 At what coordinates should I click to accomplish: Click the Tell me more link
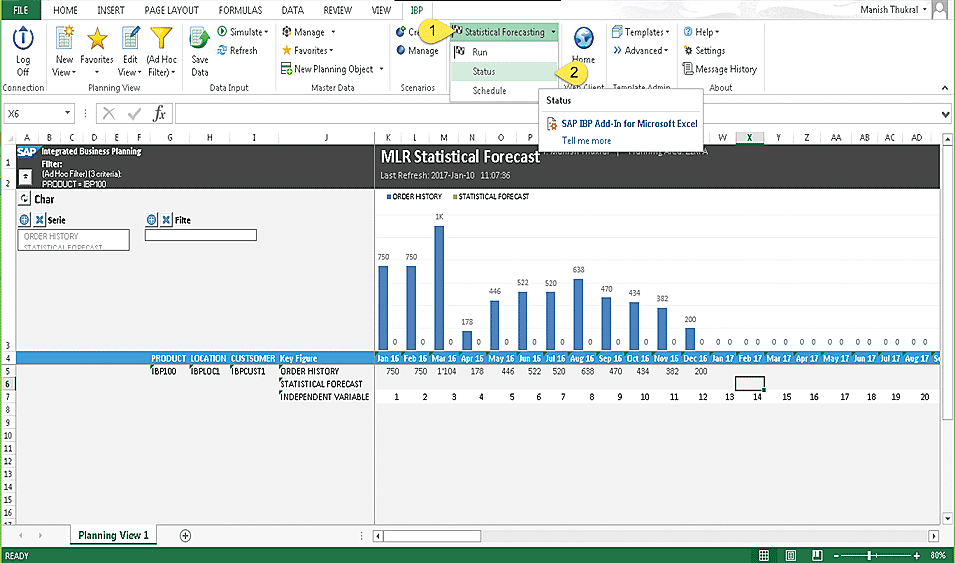[x=586, y=141]
